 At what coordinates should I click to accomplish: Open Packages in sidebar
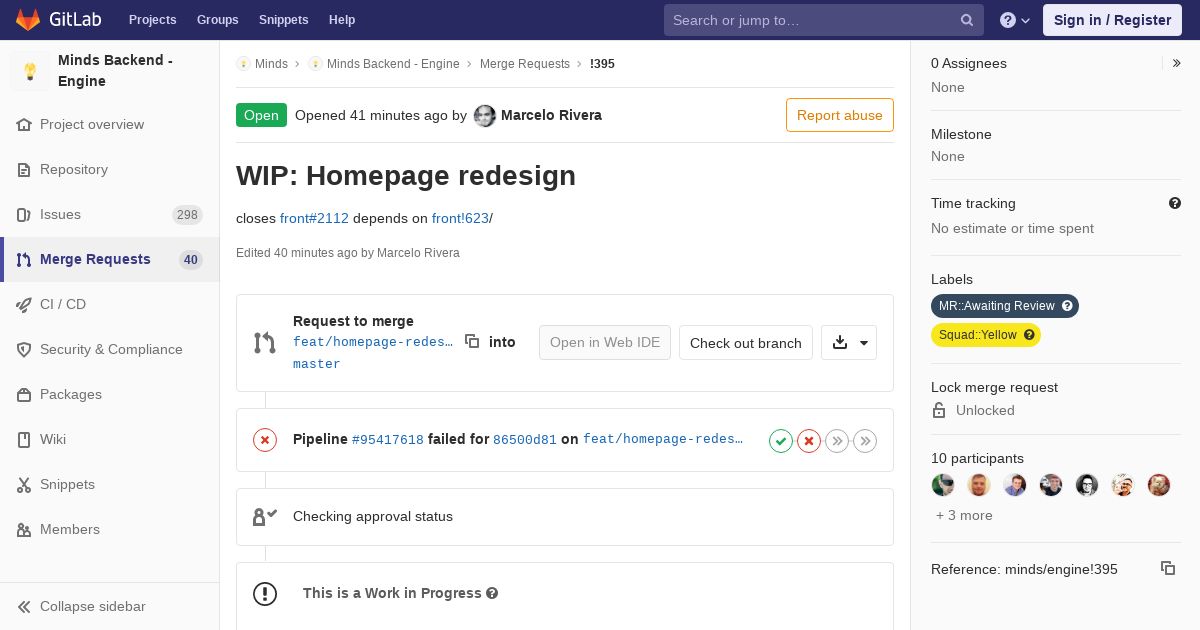(x=109, y=394)
